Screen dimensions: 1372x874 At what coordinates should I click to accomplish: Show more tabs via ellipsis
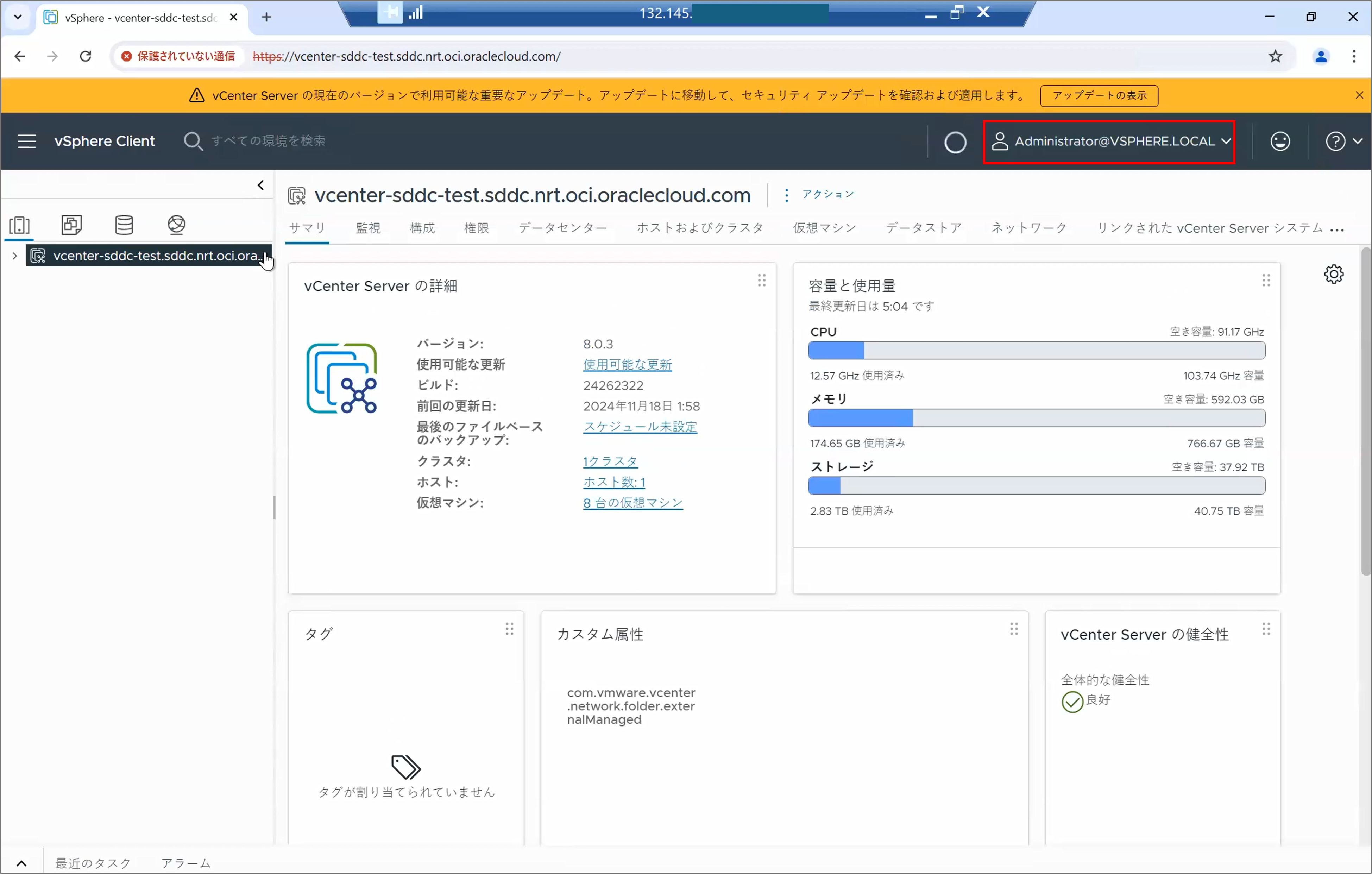coord(1337,229)
